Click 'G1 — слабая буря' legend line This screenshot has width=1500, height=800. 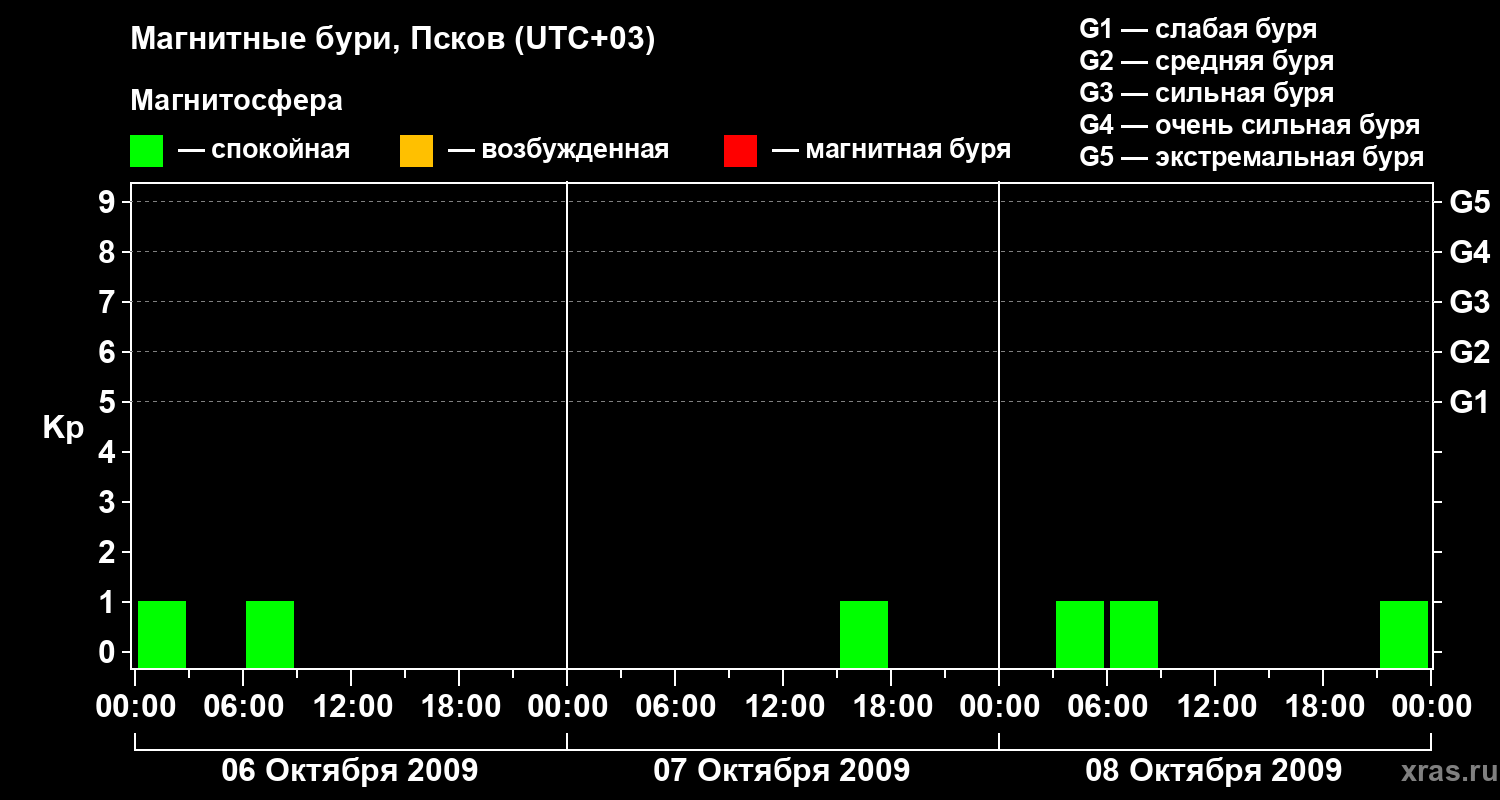1198,29
